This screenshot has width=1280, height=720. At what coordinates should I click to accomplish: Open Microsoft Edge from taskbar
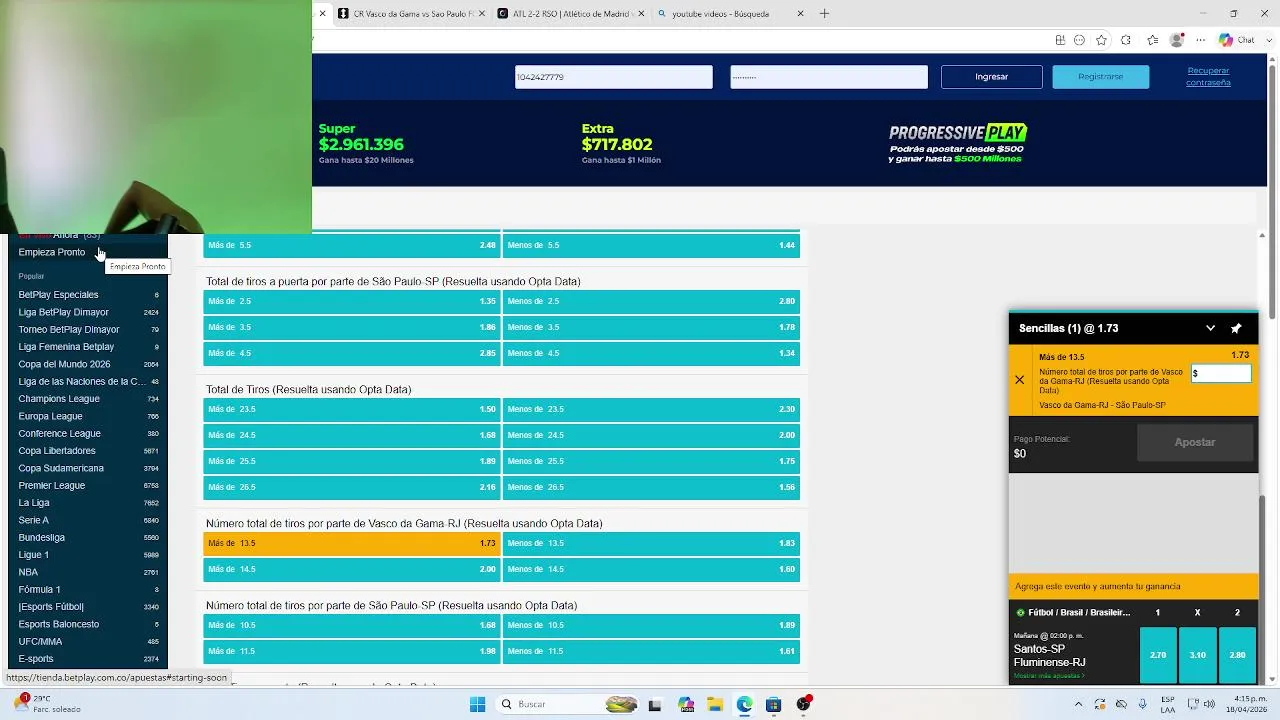(744, 704)
